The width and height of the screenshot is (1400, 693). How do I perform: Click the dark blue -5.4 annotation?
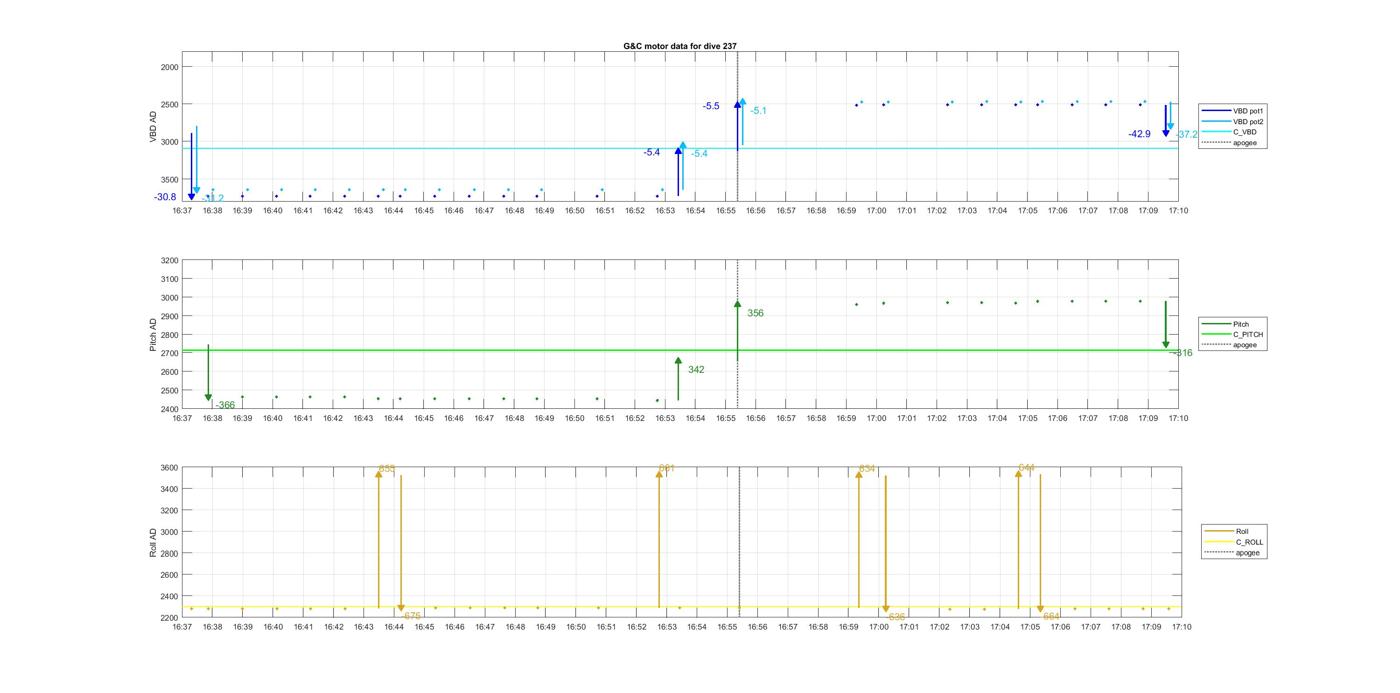(x=652, y=152)
